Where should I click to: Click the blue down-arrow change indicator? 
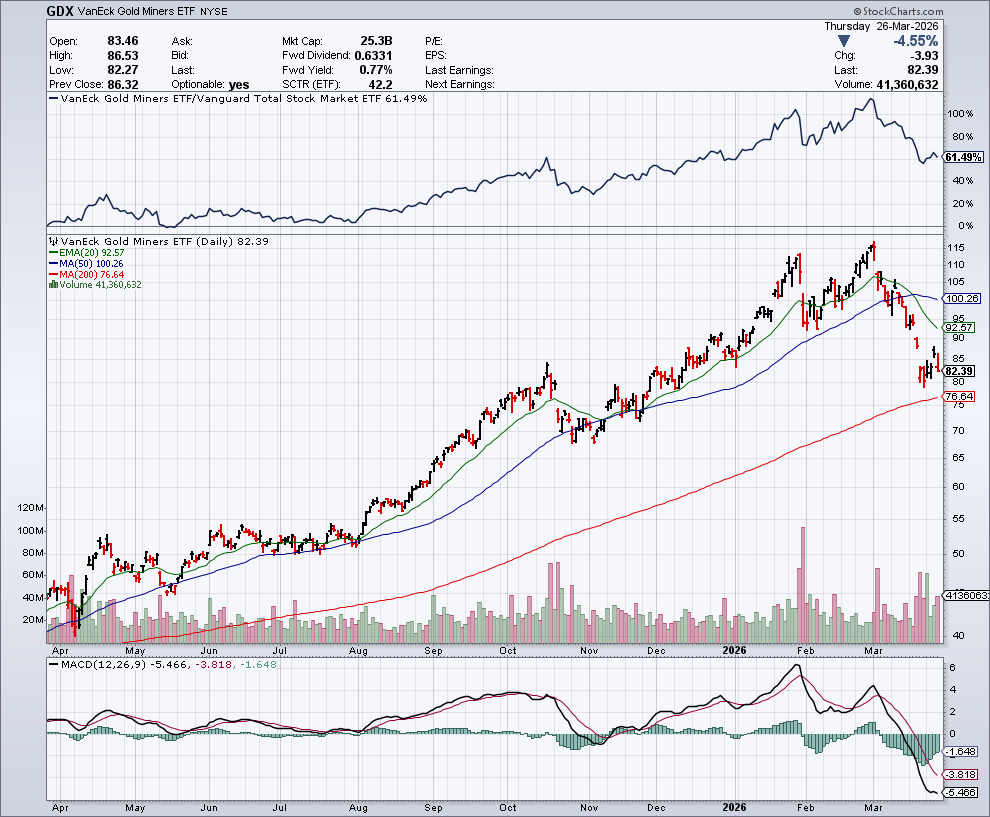pyautogui.click(x=844, y=41)
